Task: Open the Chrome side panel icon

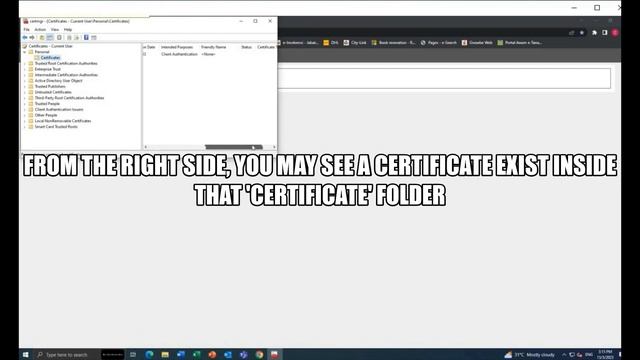Action: click(604, 33)
